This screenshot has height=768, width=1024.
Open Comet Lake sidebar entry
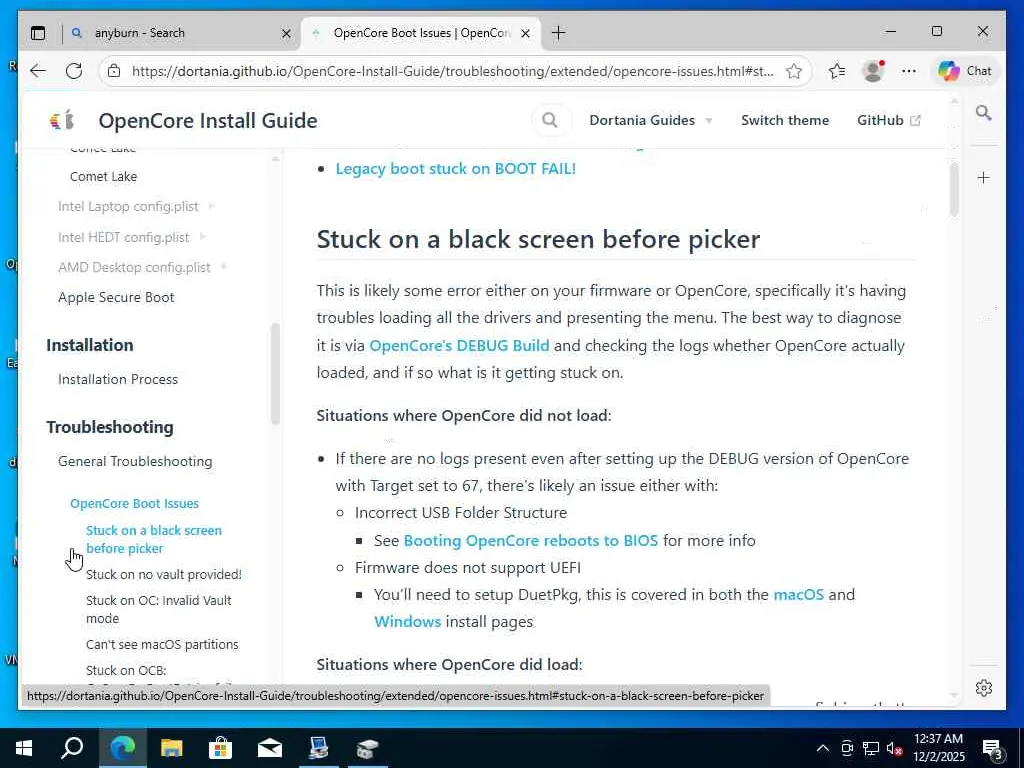103,176
